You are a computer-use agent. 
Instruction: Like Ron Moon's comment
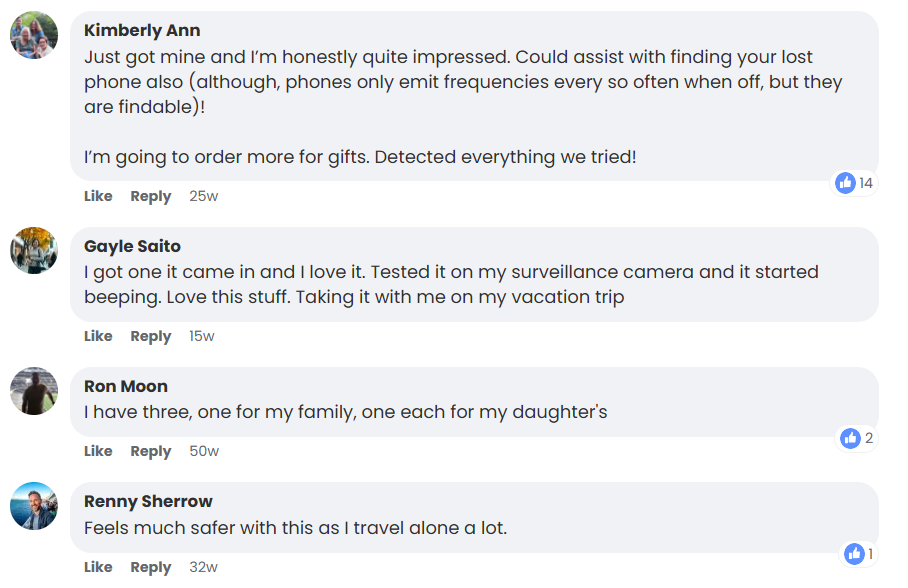coord(98,451)
